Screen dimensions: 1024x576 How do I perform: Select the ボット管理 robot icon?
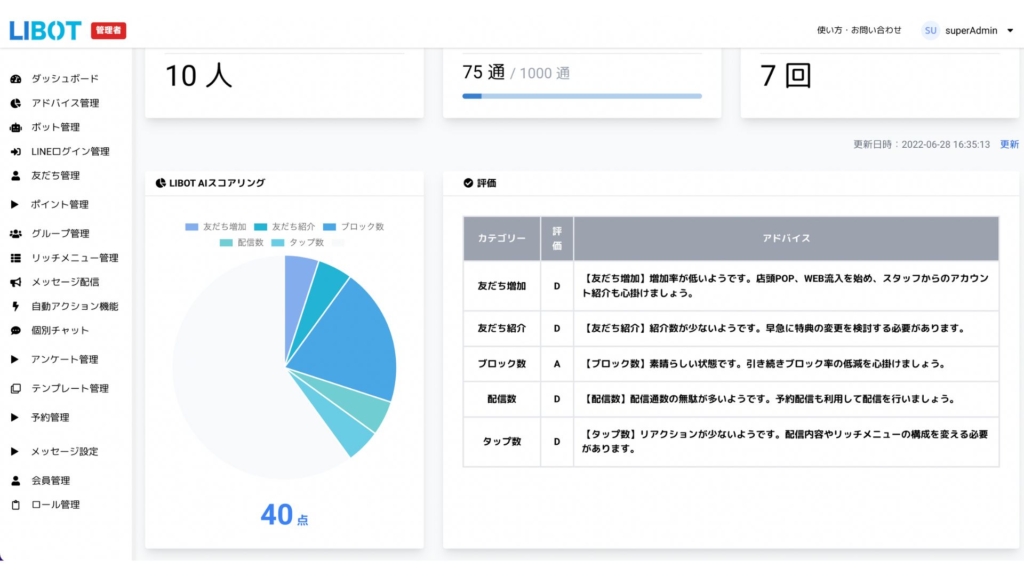click(x=15, y=128)
